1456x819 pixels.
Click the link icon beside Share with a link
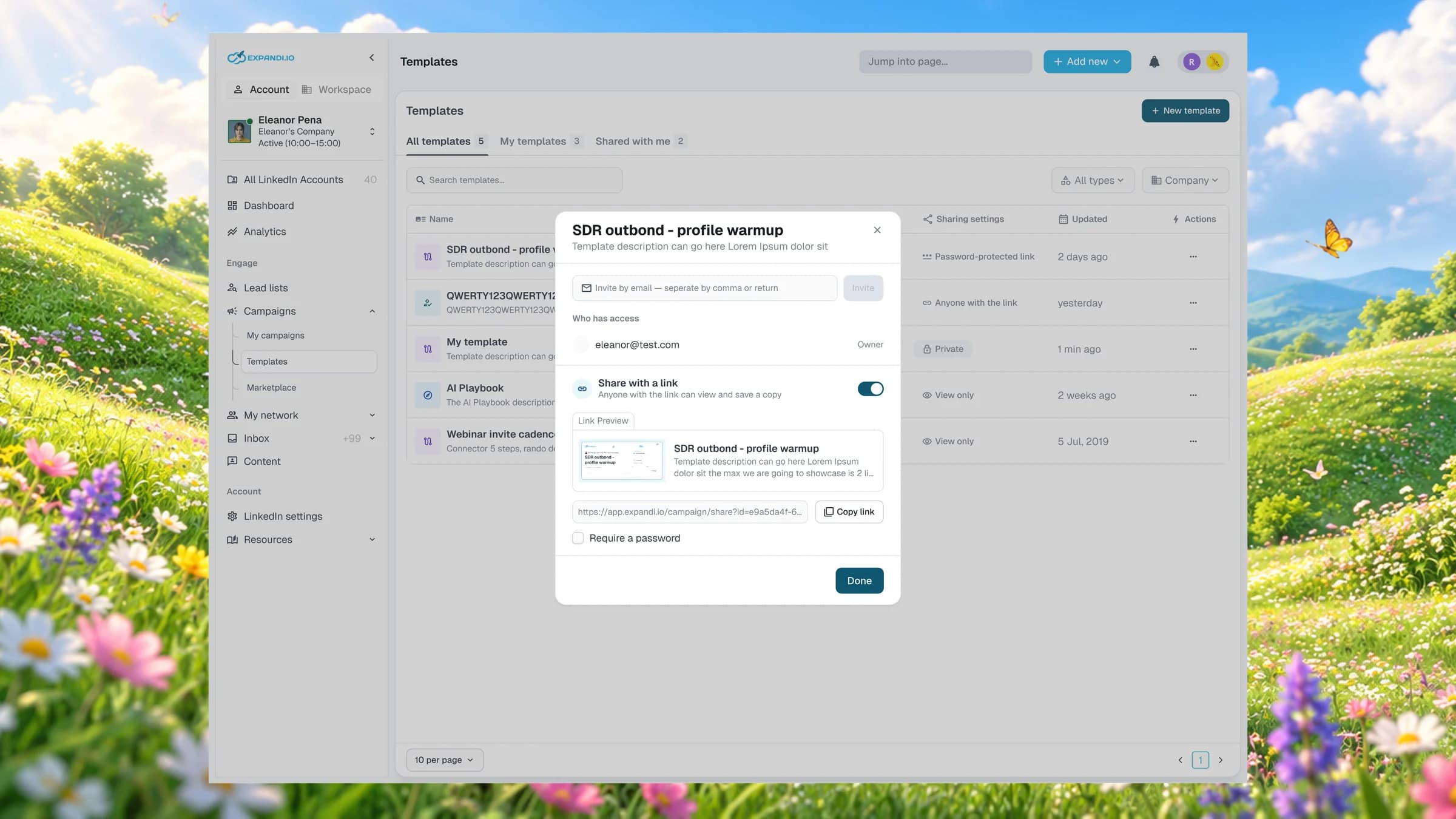click(582, 389)
